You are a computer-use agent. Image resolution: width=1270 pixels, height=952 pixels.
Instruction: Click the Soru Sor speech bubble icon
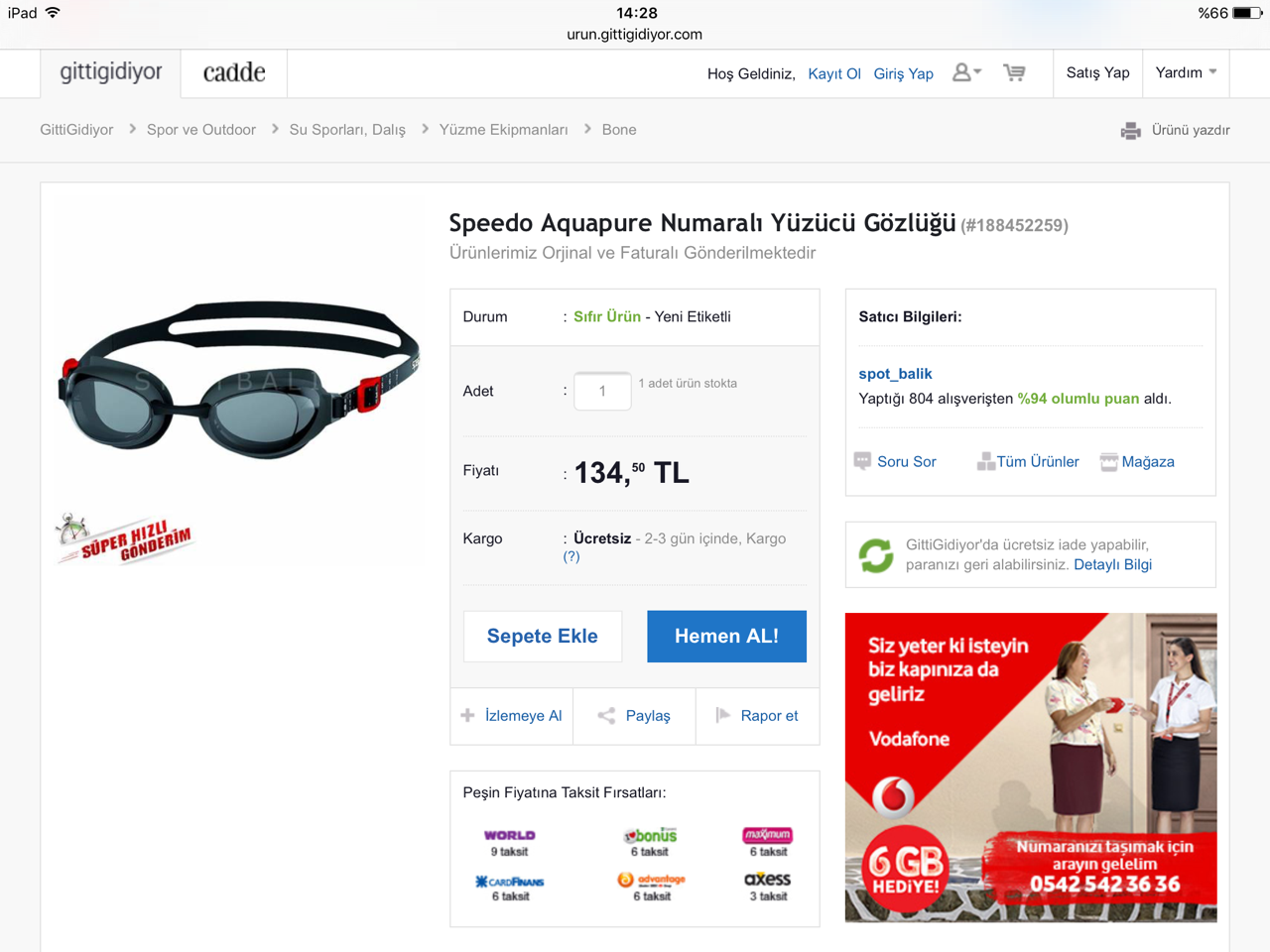pos(862,461)
